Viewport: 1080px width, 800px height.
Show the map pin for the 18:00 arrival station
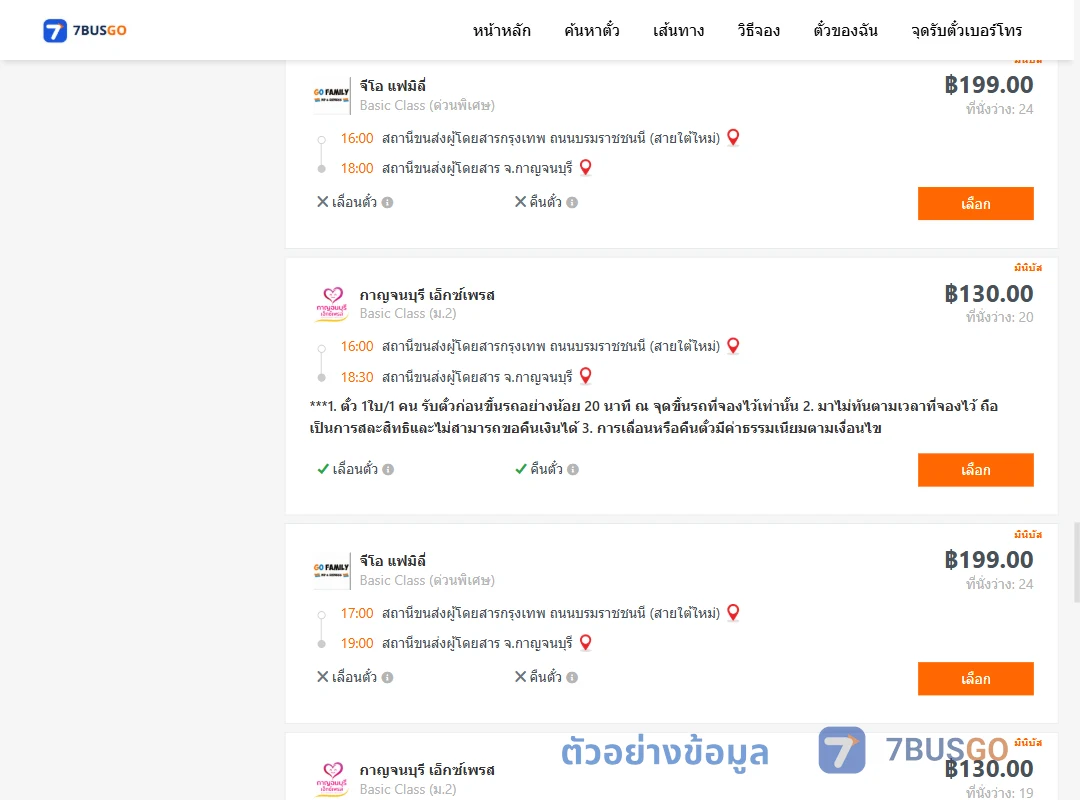point(585,167)
